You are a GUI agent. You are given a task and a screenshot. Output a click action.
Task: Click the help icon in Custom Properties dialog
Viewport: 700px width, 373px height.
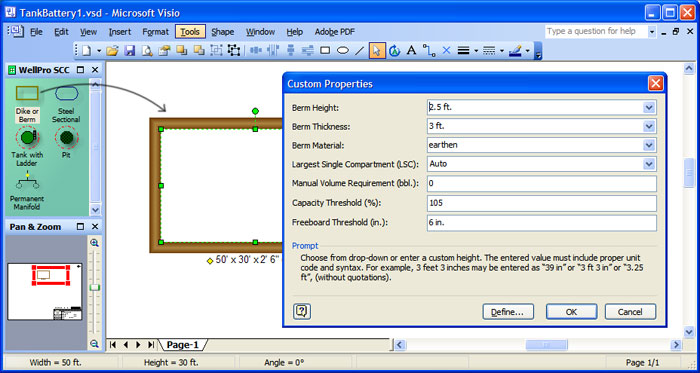(302, 311)
